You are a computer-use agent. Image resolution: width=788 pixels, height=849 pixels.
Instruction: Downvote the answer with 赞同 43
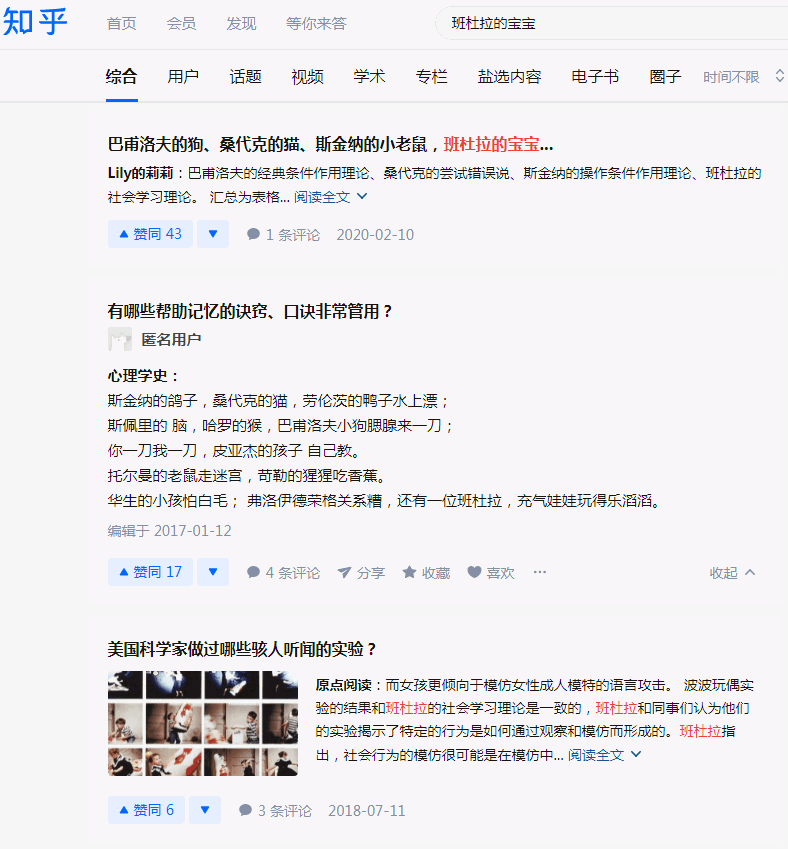[213, 234]
